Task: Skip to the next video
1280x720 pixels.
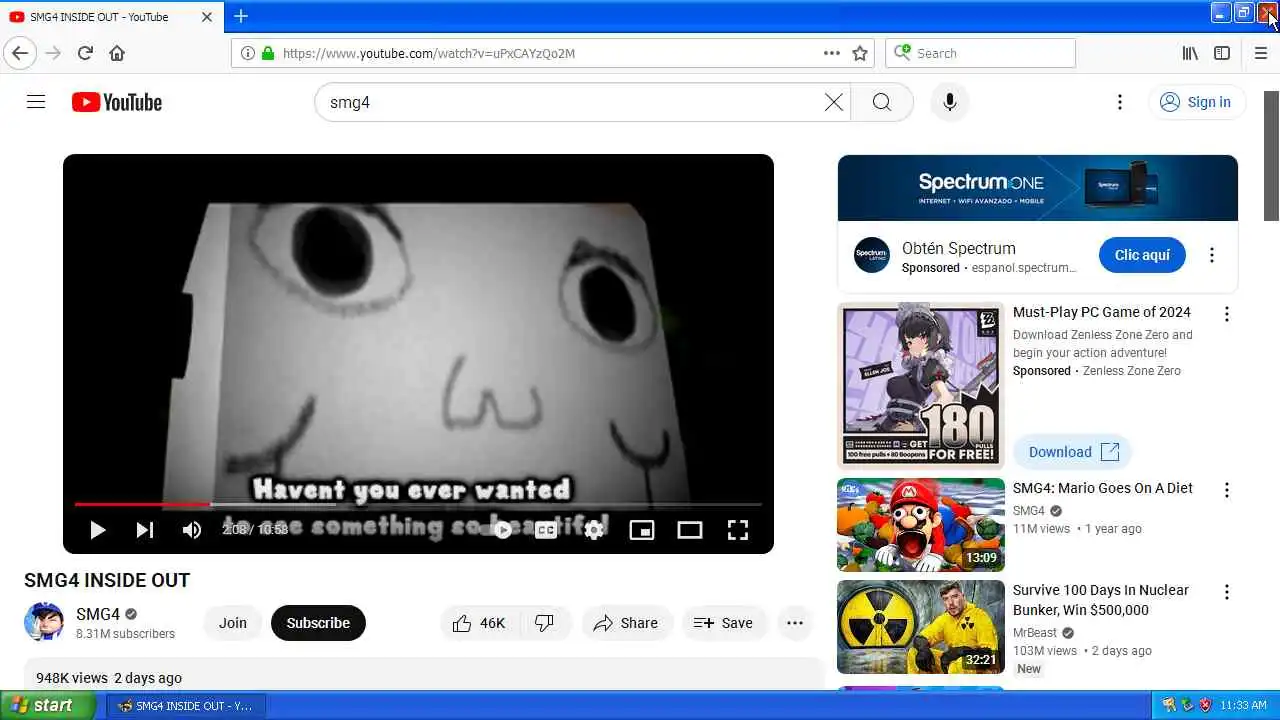Action: click(x=145, y=530)
